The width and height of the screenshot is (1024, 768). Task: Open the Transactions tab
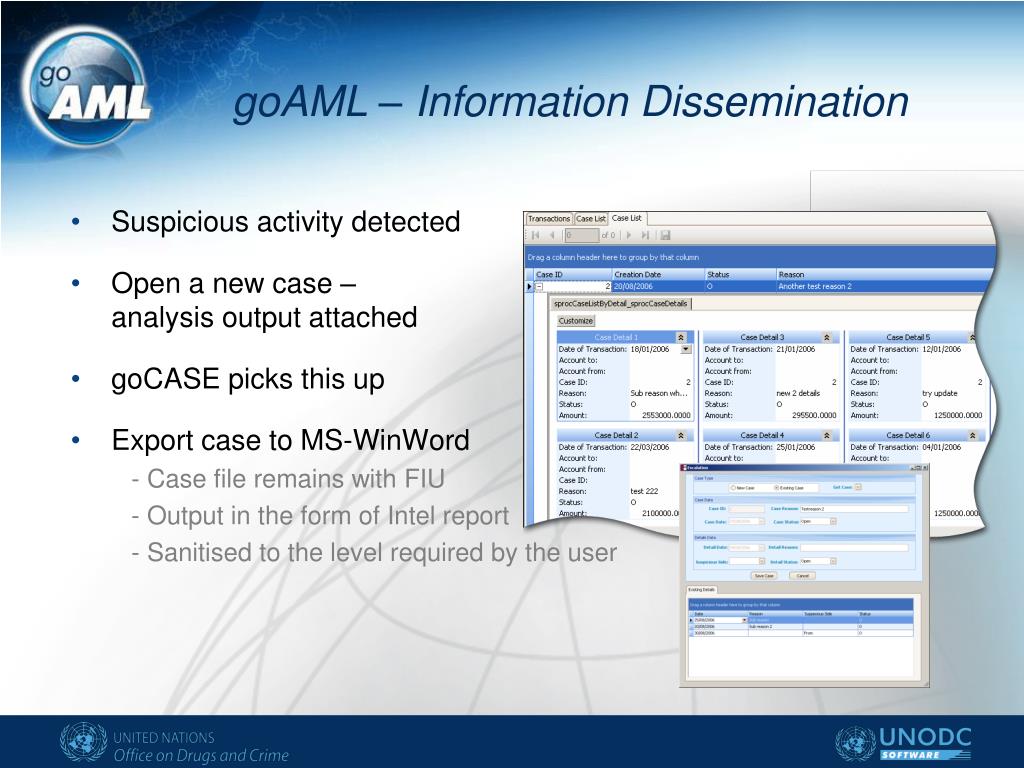coord(549,219)
